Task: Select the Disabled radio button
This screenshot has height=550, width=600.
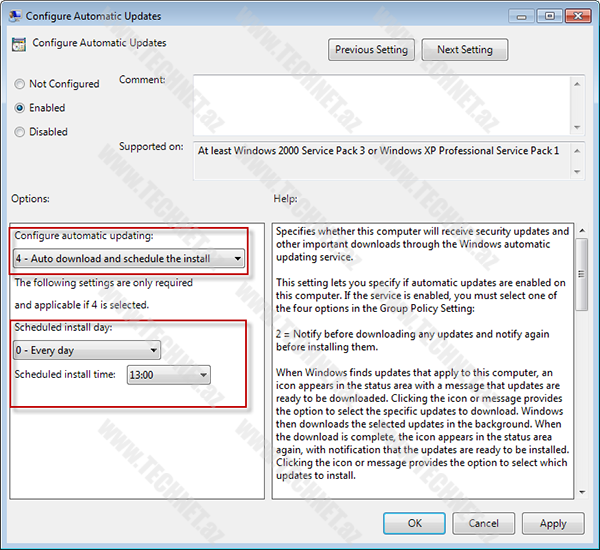Action: (x=20, y=132)
